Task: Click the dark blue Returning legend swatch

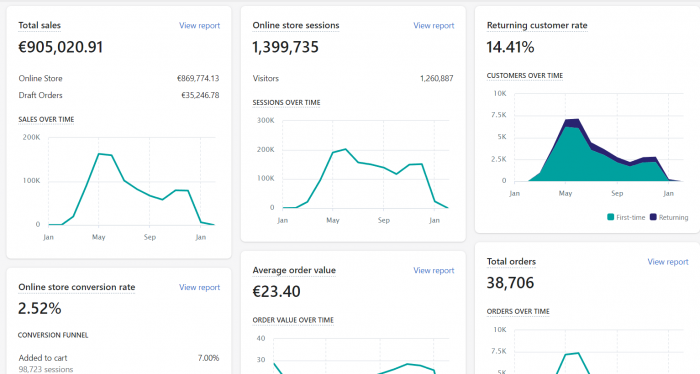Action: coord(653,217)
